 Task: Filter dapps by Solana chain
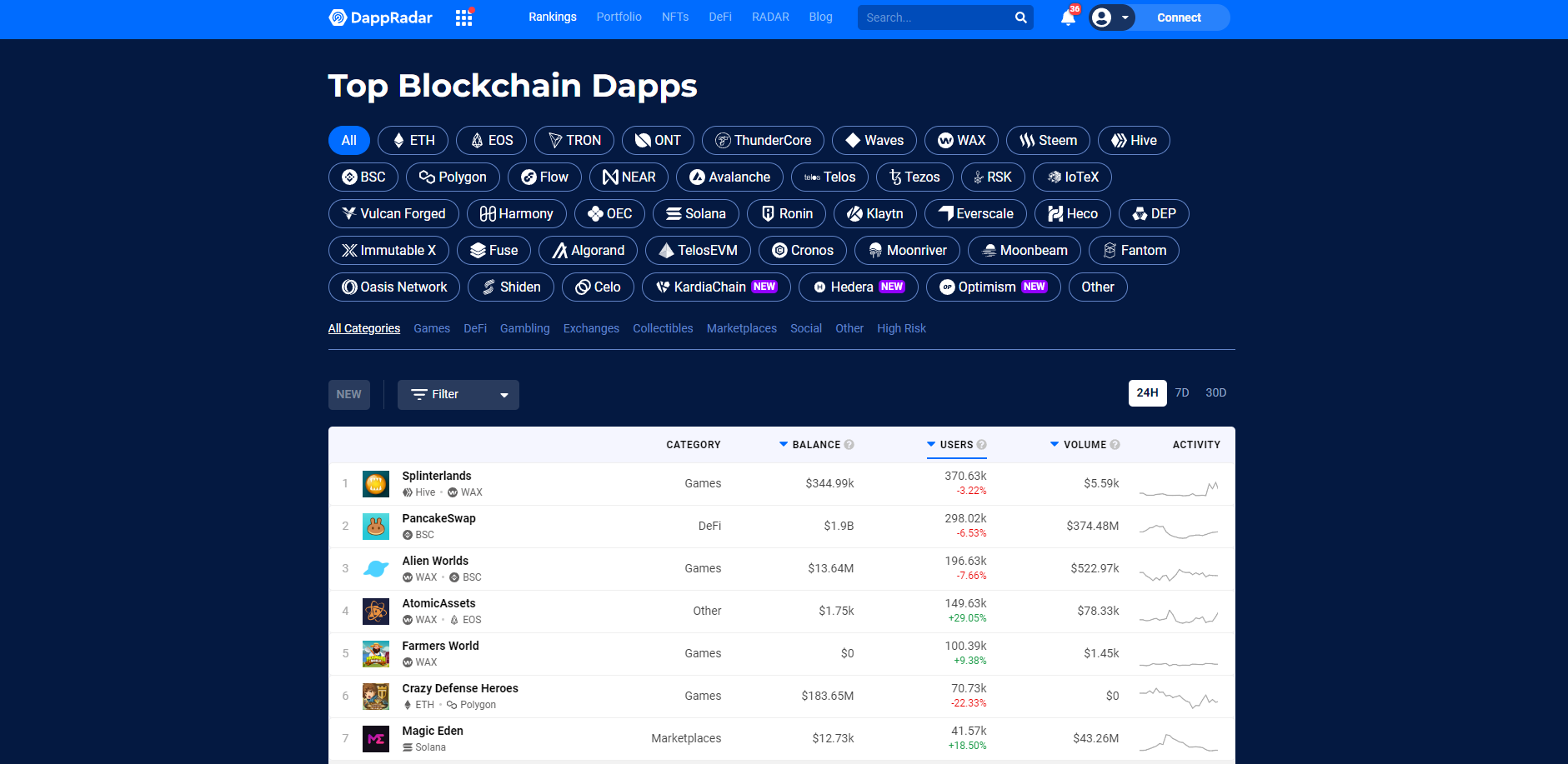pos(695,214)
